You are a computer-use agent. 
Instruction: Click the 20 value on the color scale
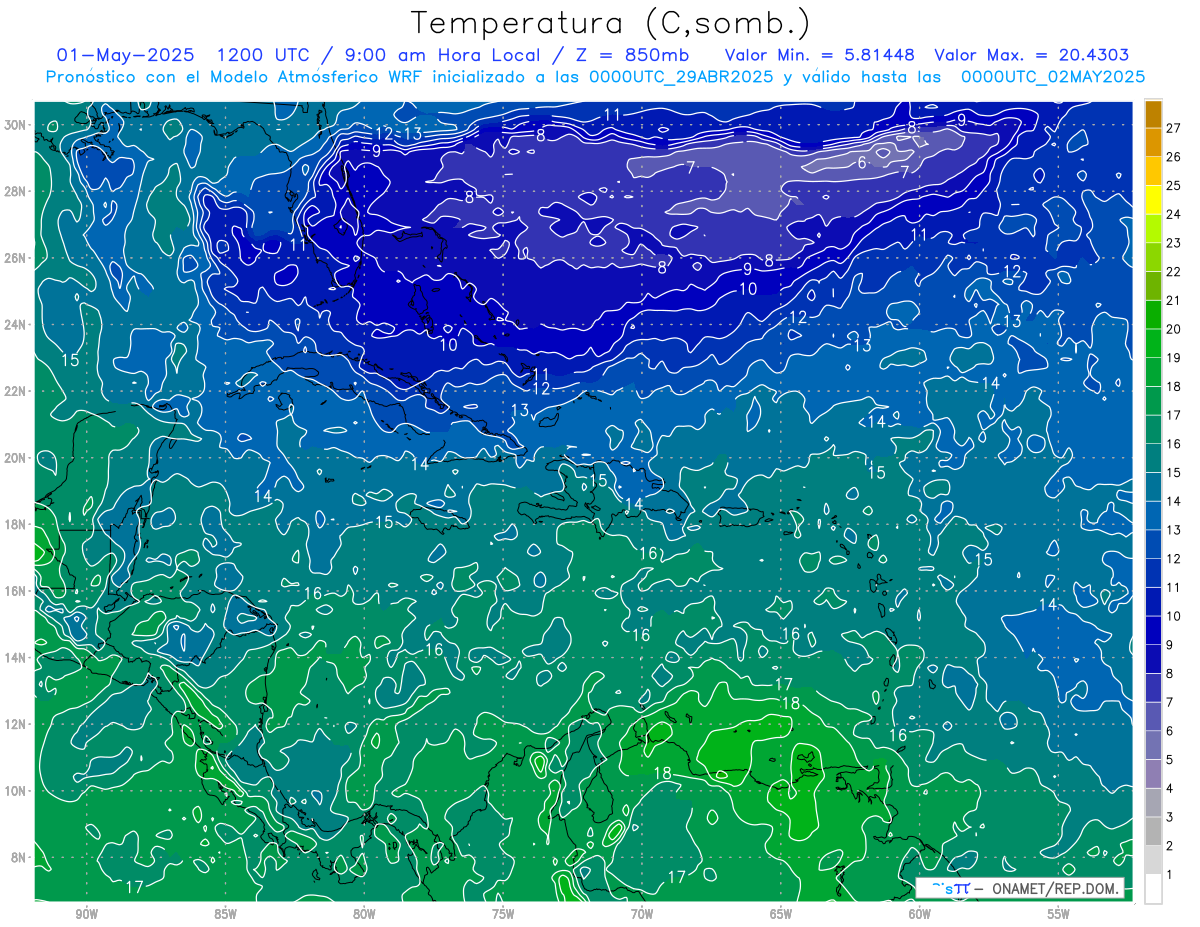pyautogui.click(x=1173, y=329)
